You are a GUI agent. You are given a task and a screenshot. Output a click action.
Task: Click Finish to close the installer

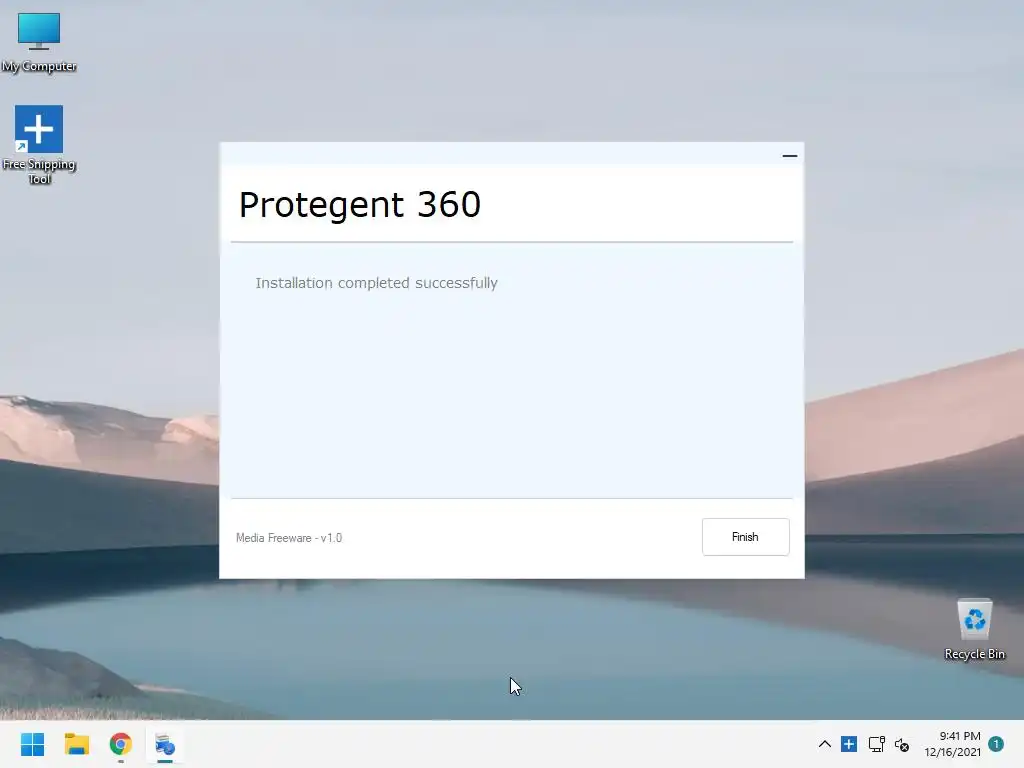[x=745, y=537]
